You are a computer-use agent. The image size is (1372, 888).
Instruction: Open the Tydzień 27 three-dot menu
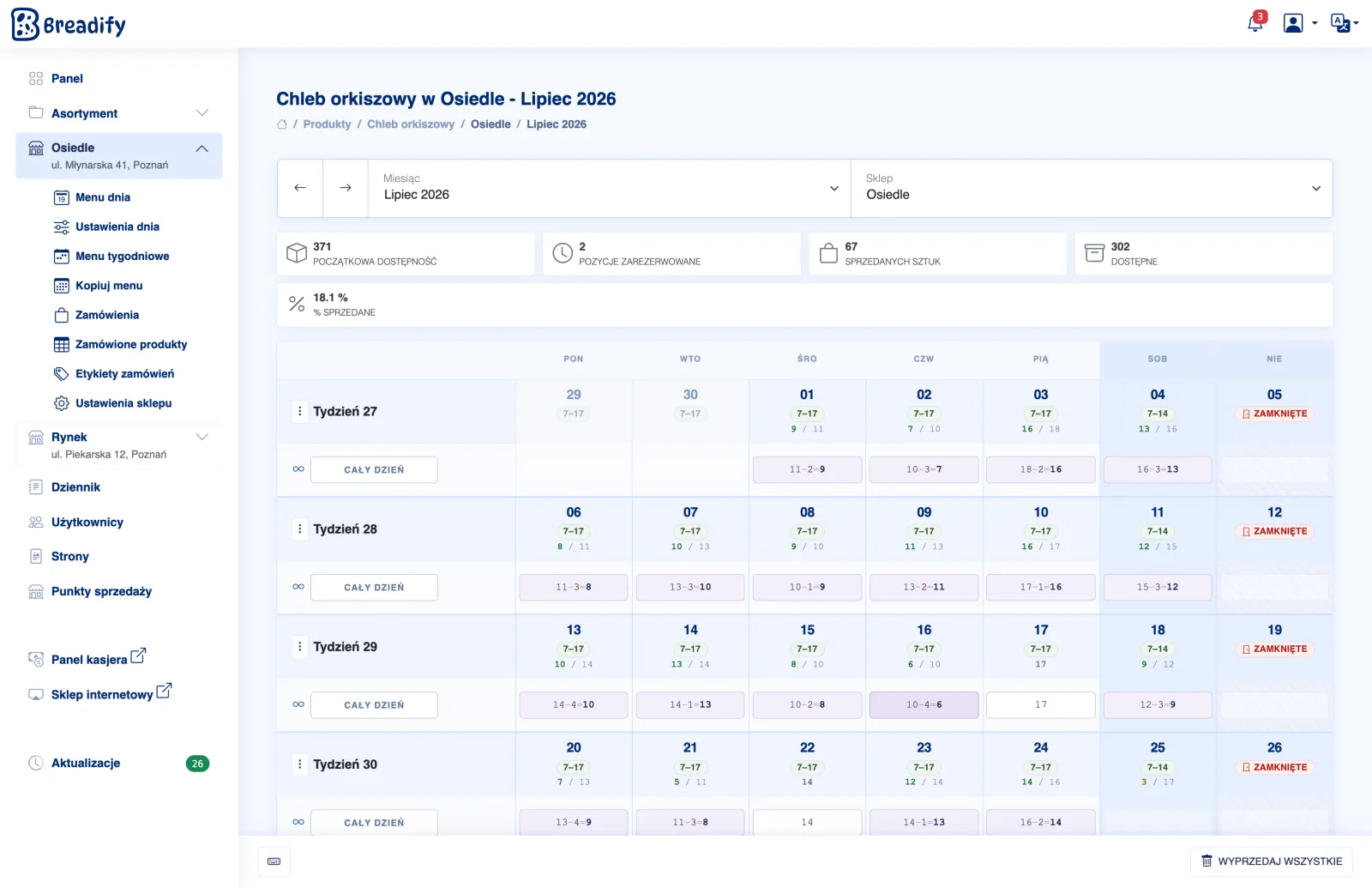(299, 412)
